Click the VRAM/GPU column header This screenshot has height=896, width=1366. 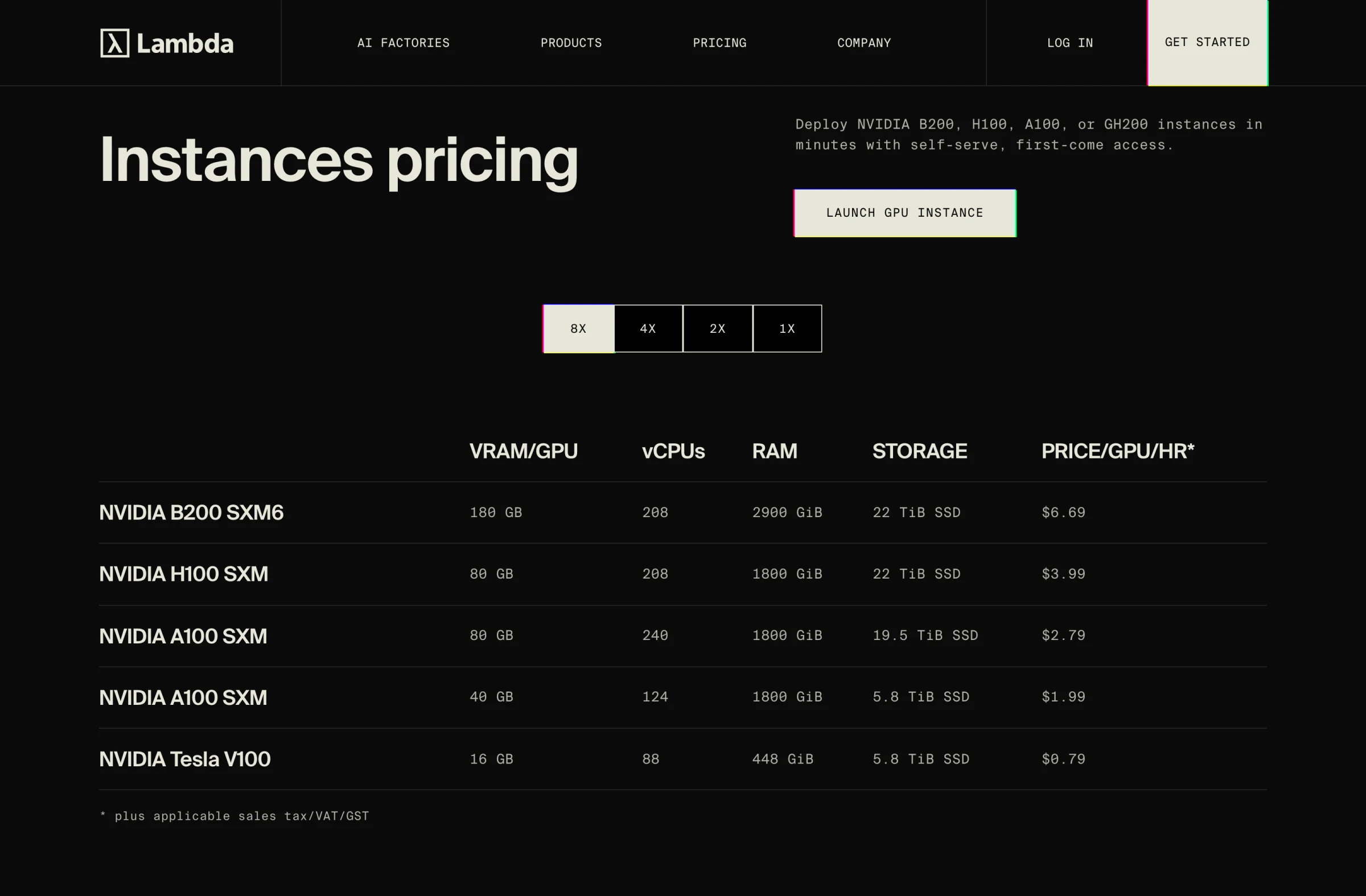[x=524, y=452]
